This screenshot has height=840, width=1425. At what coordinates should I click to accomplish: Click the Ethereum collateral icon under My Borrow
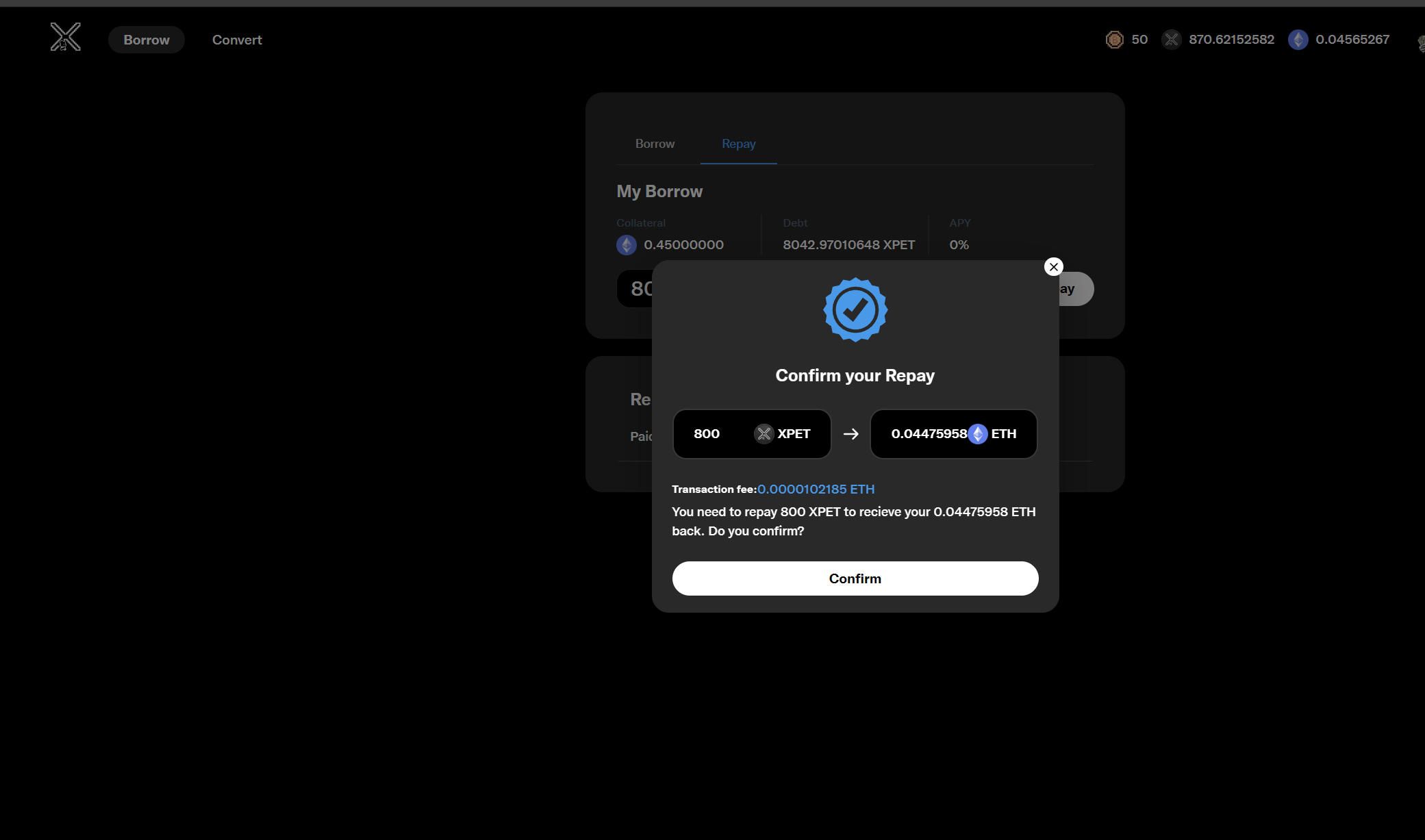[626, 245]
